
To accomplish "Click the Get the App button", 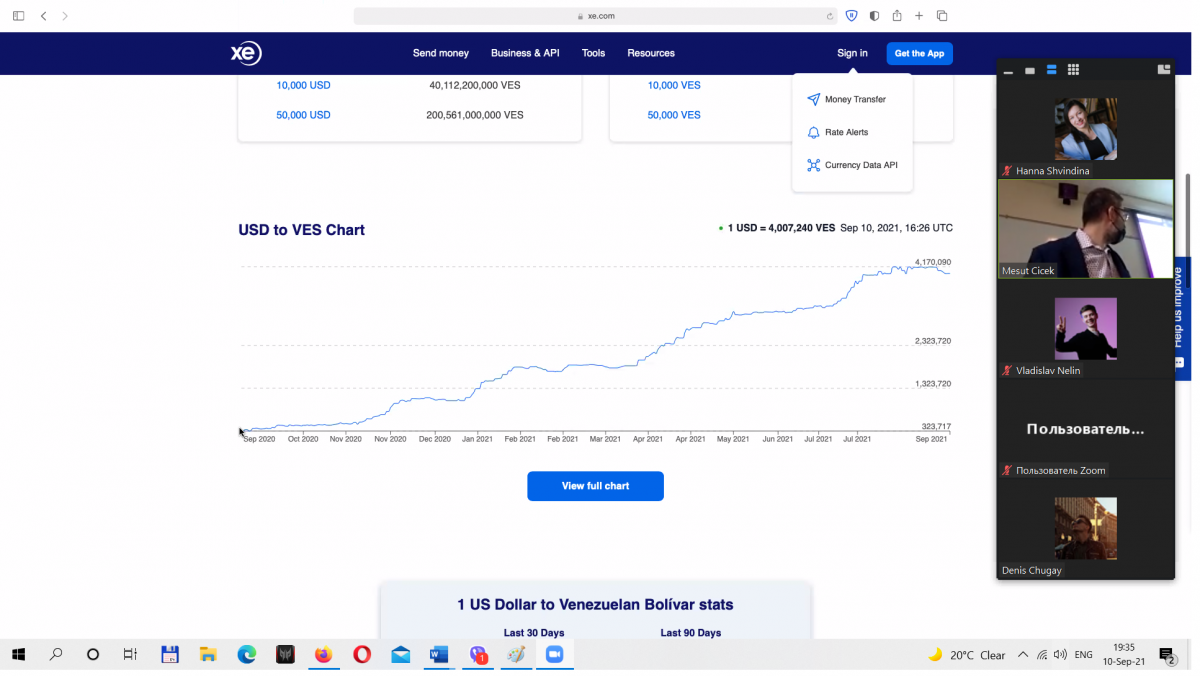I will click(x=919, y=53).
